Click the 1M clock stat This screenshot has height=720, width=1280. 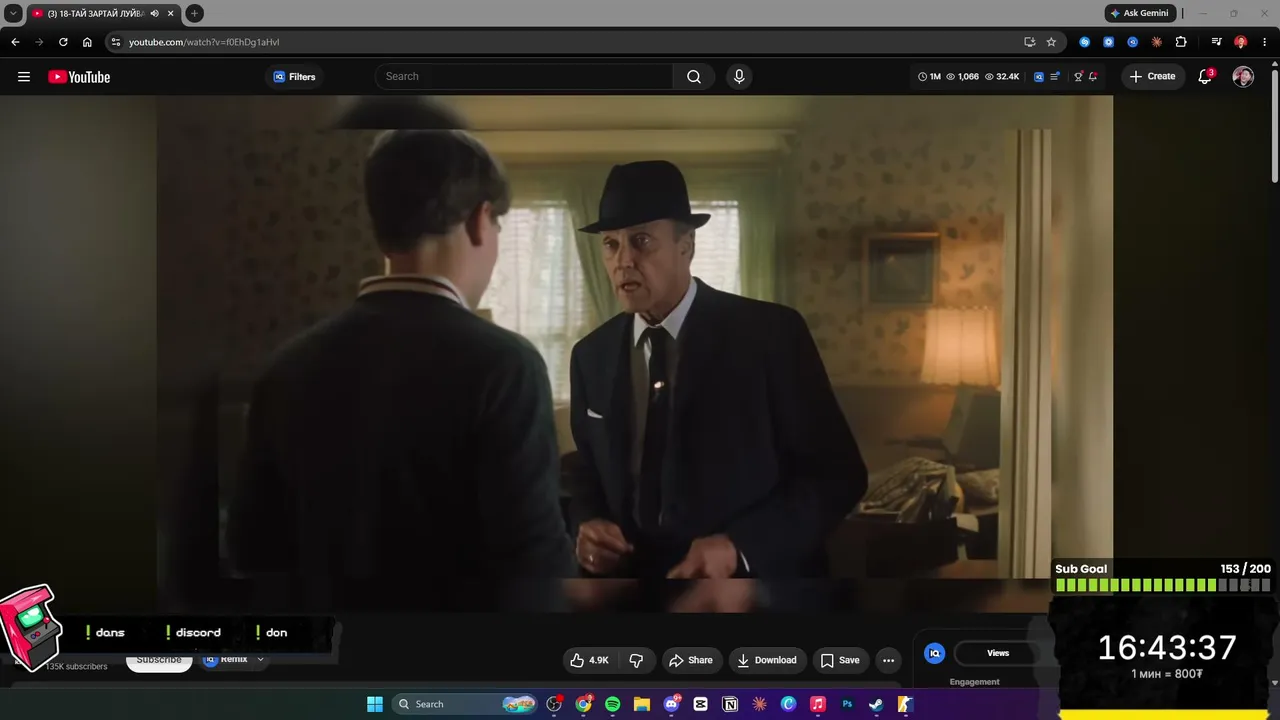click(930, 77)
